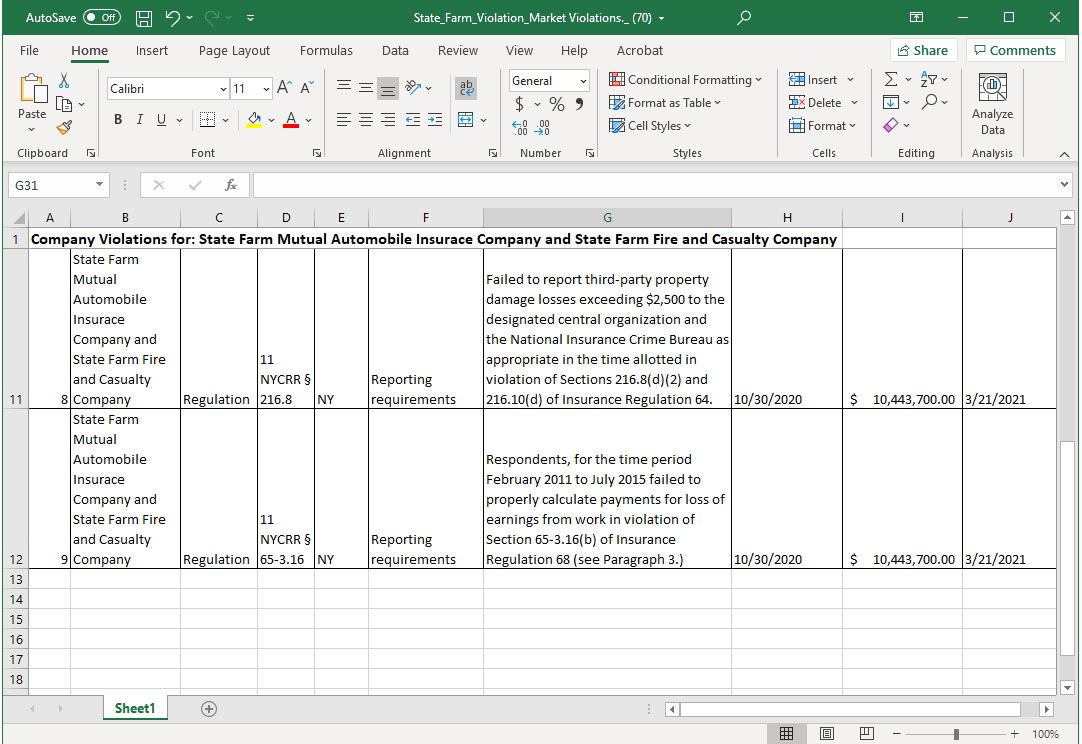This screenshot has height=744, width=1082.
Task: Select column G header
Action: pyautogui.click(x=607, y=217)
